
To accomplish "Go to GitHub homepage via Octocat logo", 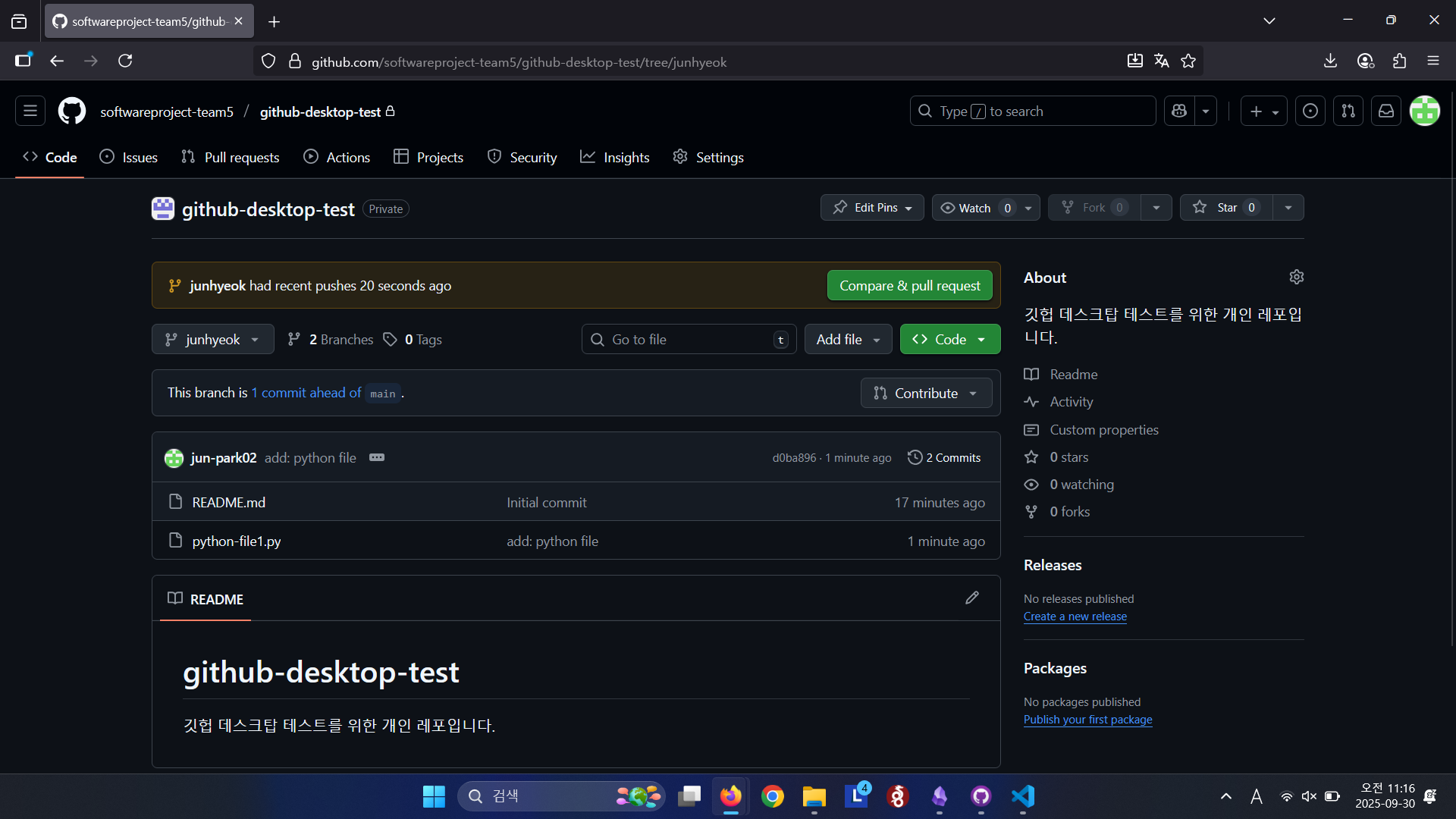I will pyautogui.click(x=72, y=111).
